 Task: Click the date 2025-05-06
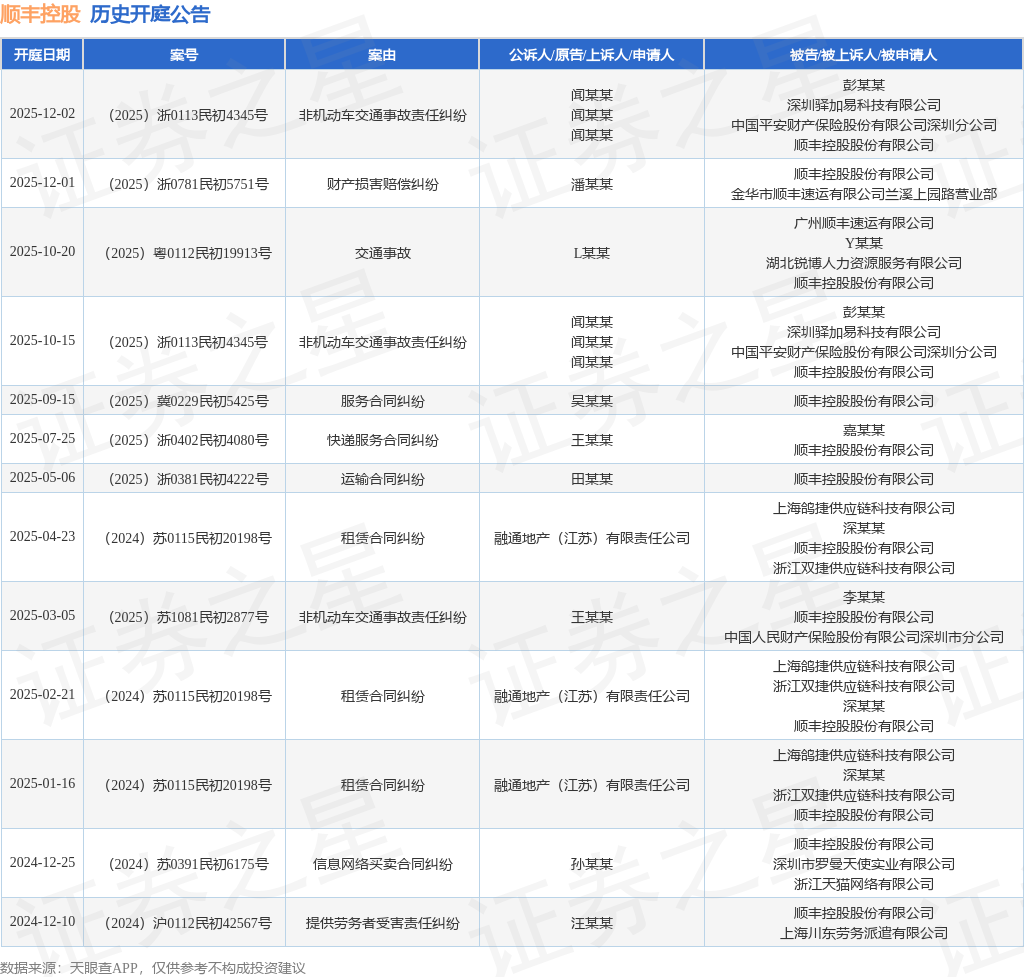42,478
